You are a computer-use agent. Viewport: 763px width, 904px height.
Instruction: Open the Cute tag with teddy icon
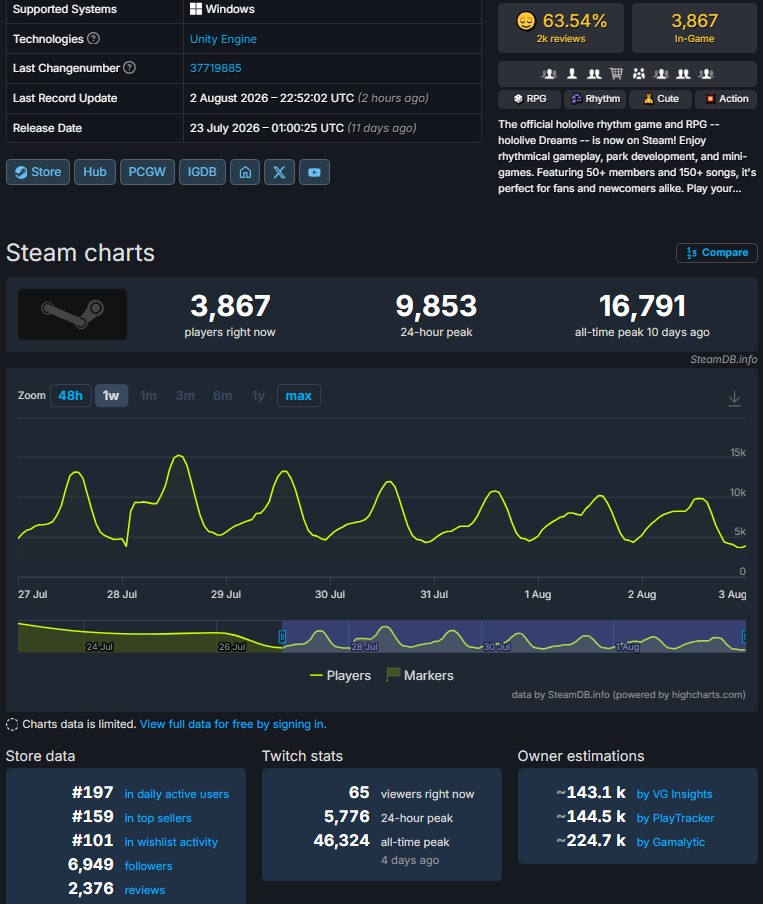[x=661, y=99]
